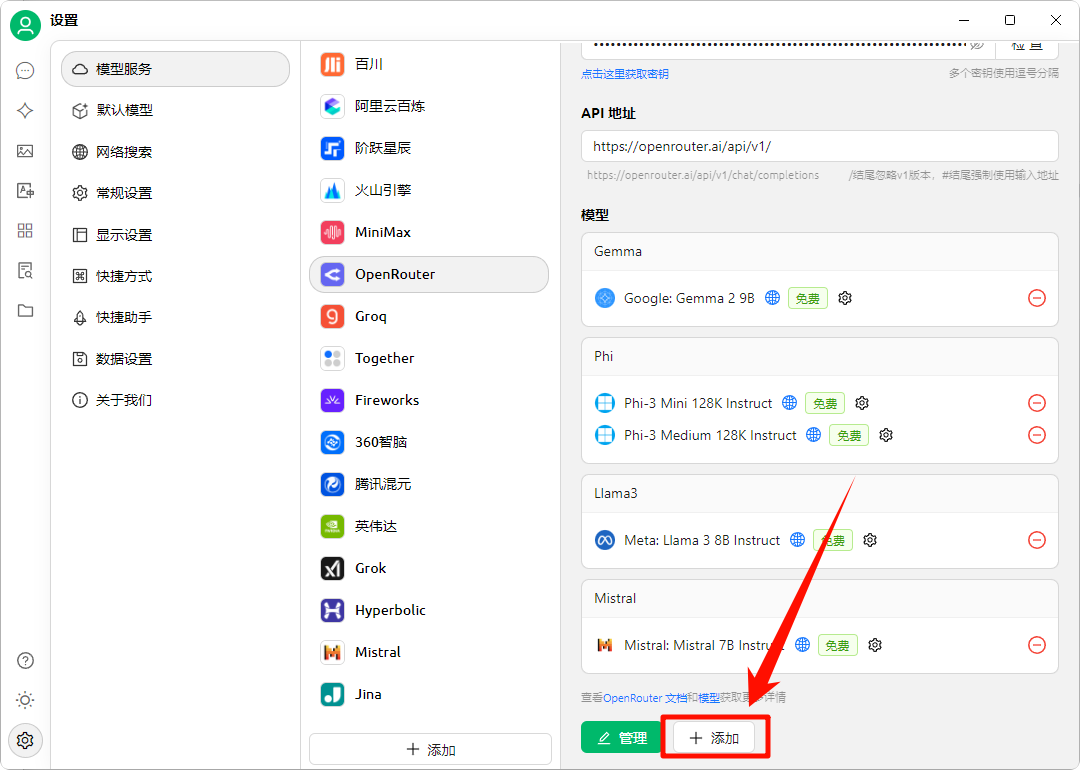This screenshot has width=1080, height=770.
Task: Remove the Google: Gemma 2 9B model
Action: pos(1037,298)
